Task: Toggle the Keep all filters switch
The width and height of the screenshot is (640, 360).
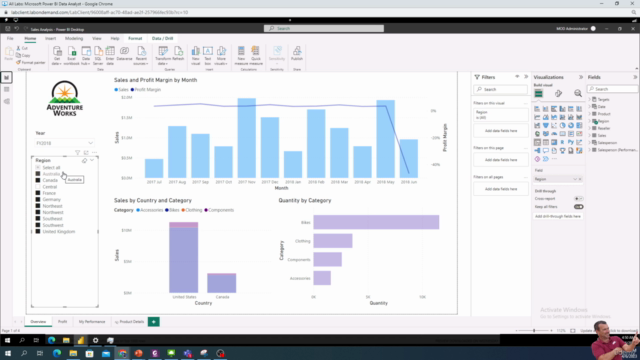Action: point(578,207)
